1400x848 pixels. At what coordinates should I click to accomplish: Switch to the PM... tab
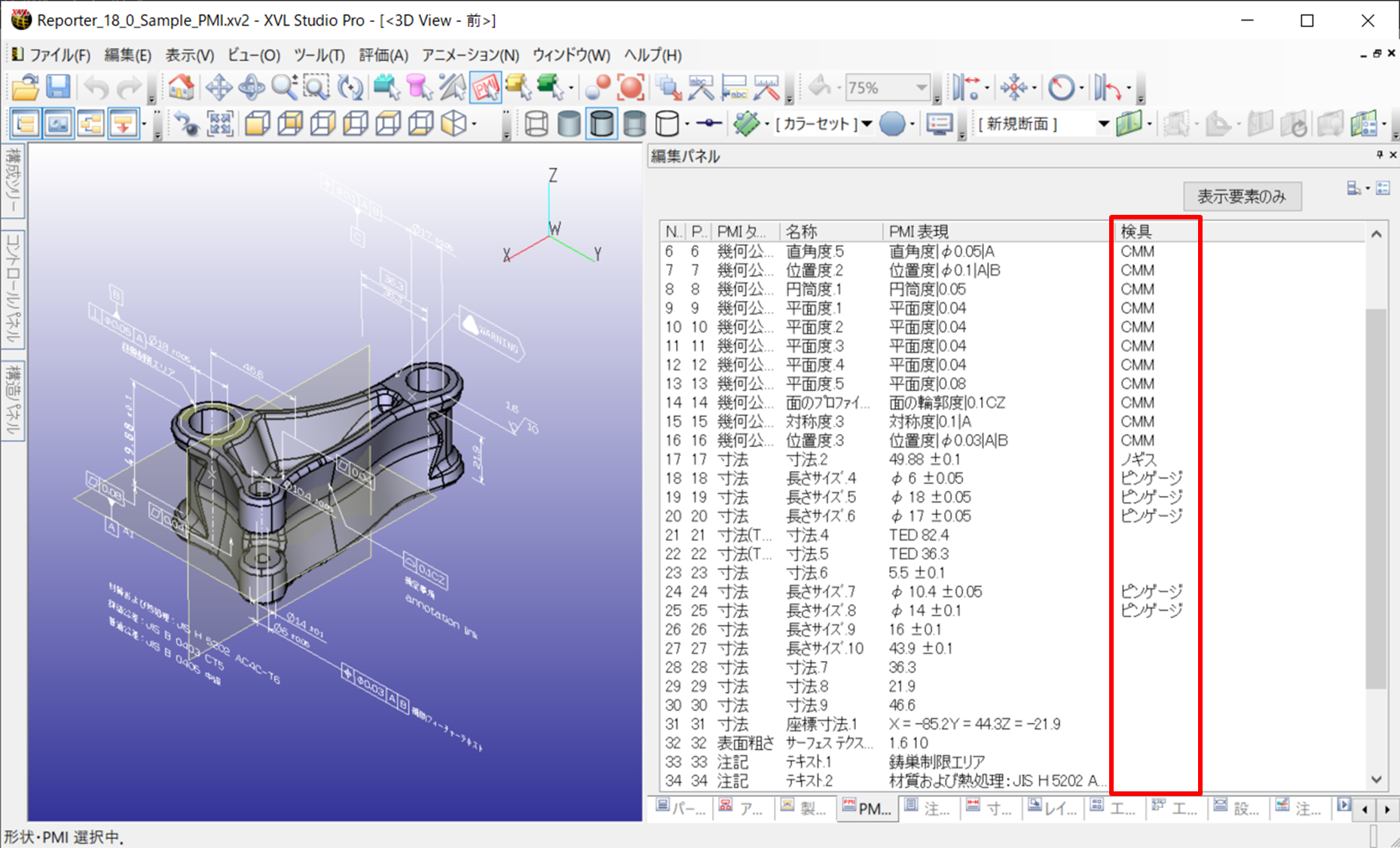tap(867, 808)
